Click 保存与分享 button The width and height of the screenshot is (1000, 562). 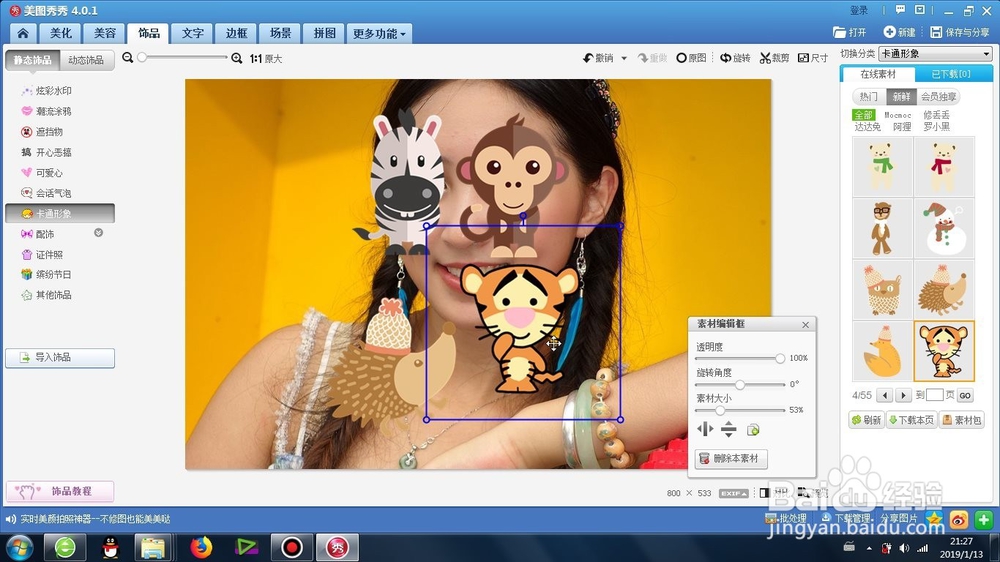click(960, 33)
